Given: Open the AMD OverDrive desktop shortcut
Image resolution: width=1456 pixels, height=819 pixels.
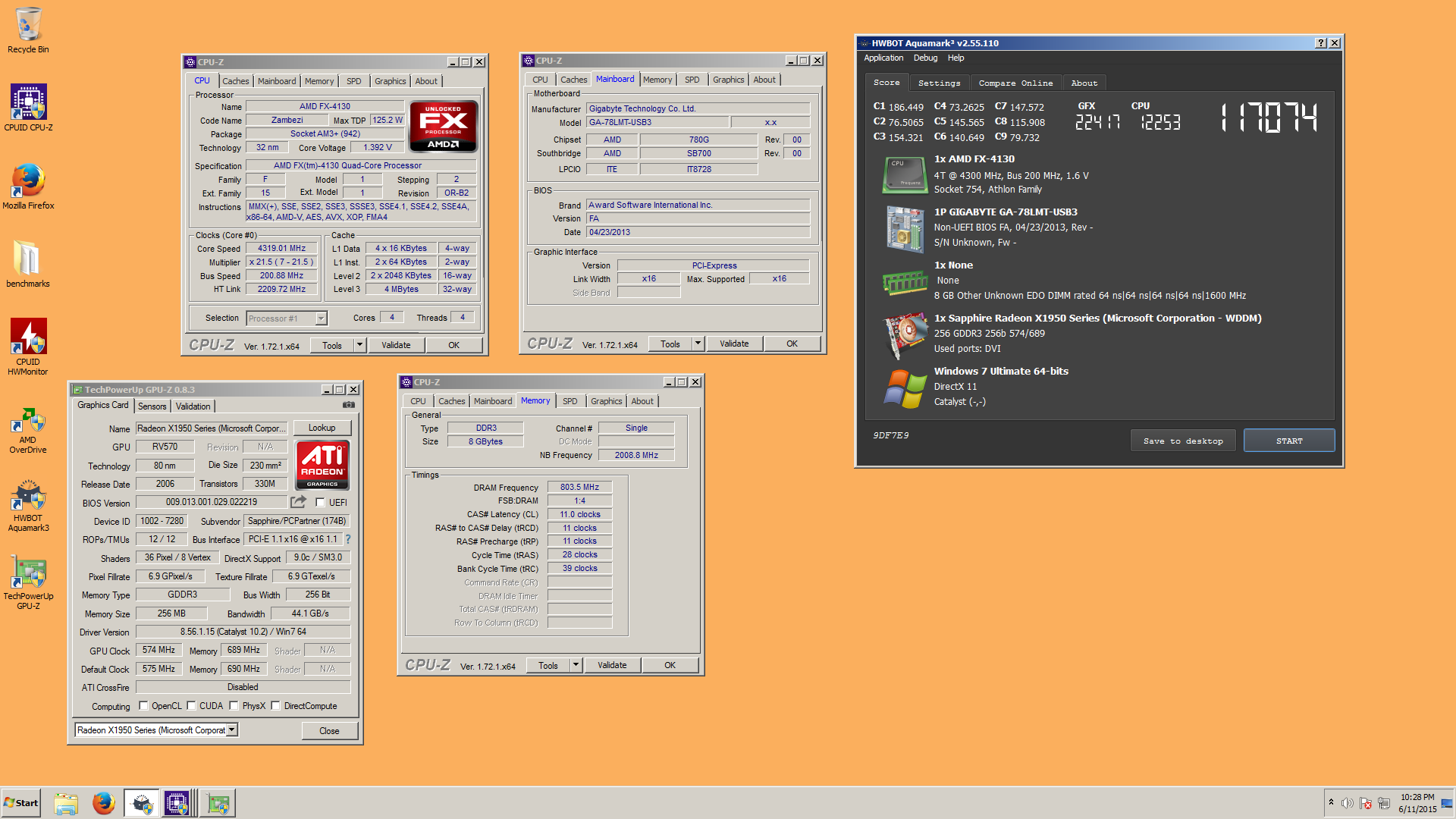Looking at the screenshot, I should 28,431.
